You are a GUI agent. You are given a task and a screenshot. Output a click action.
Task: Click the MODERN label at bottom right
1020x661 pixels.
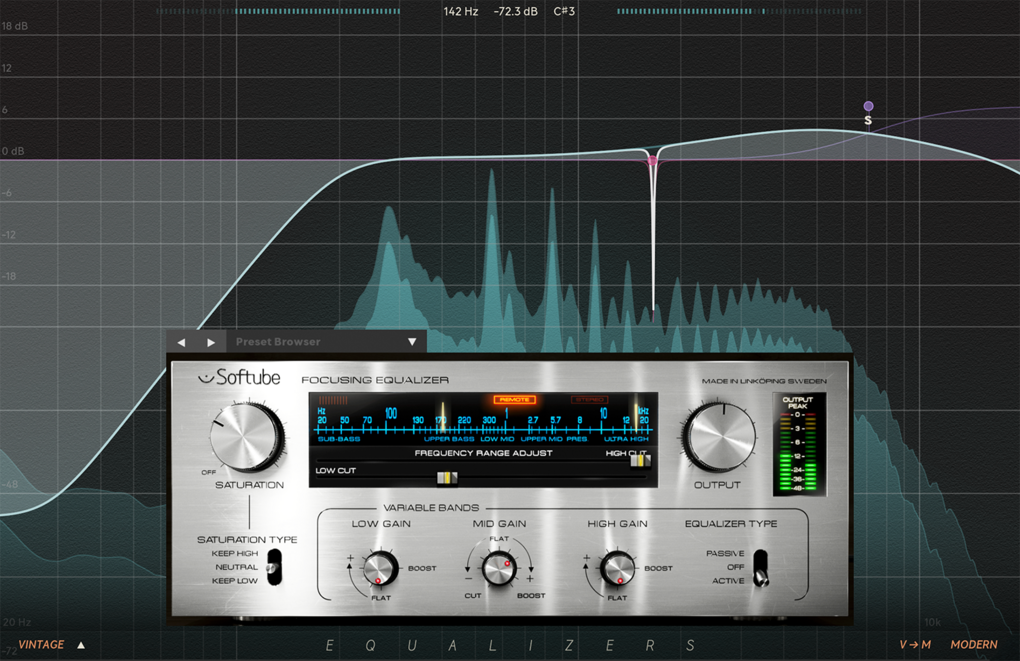pos(973,645)
